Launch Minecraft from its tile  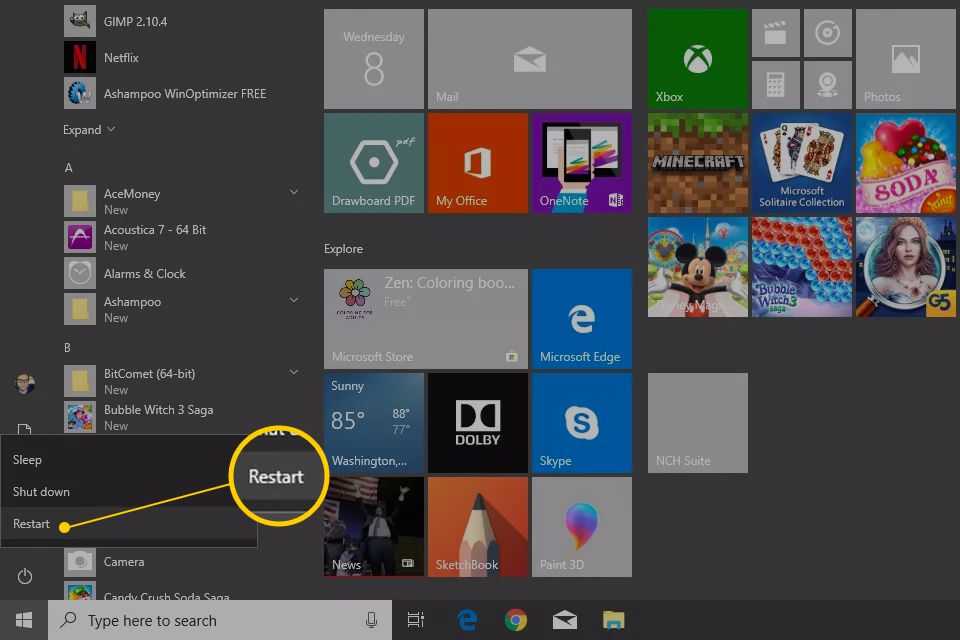(x=697, y=163)
